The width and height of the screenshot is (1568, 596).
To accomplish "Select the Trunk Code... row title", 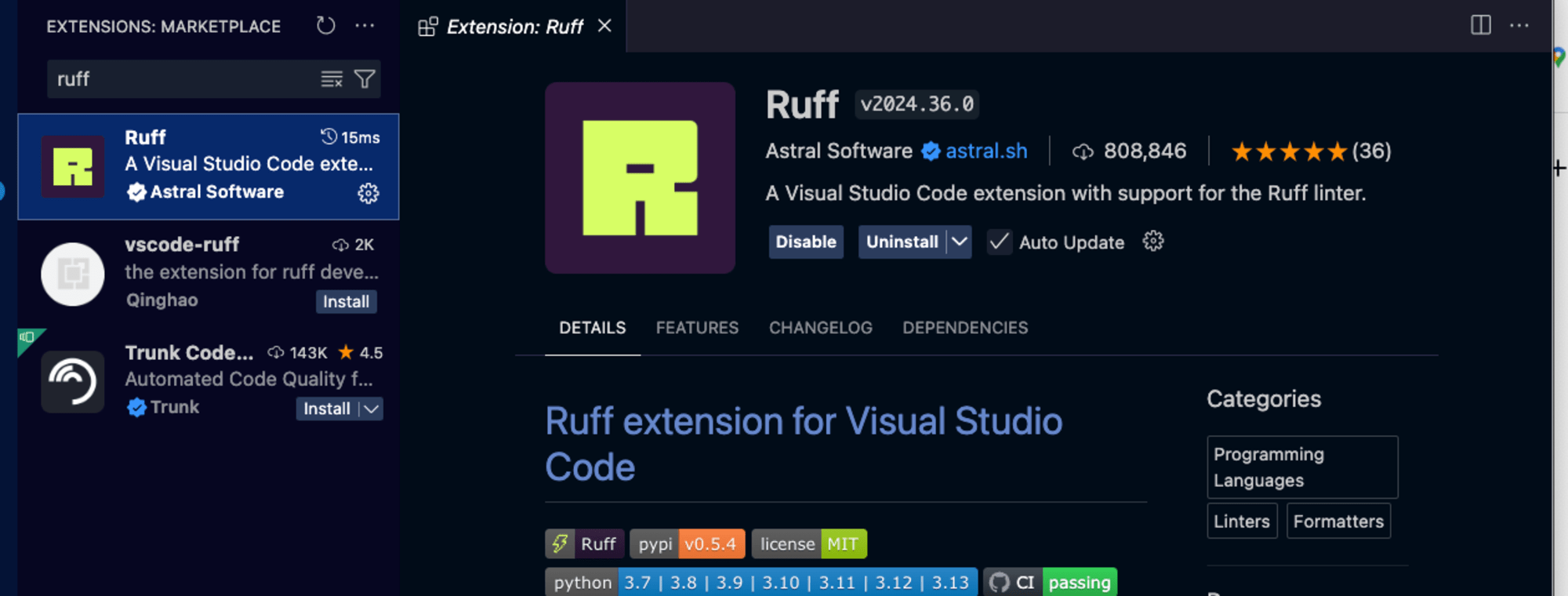I will [x=189, y=353].
